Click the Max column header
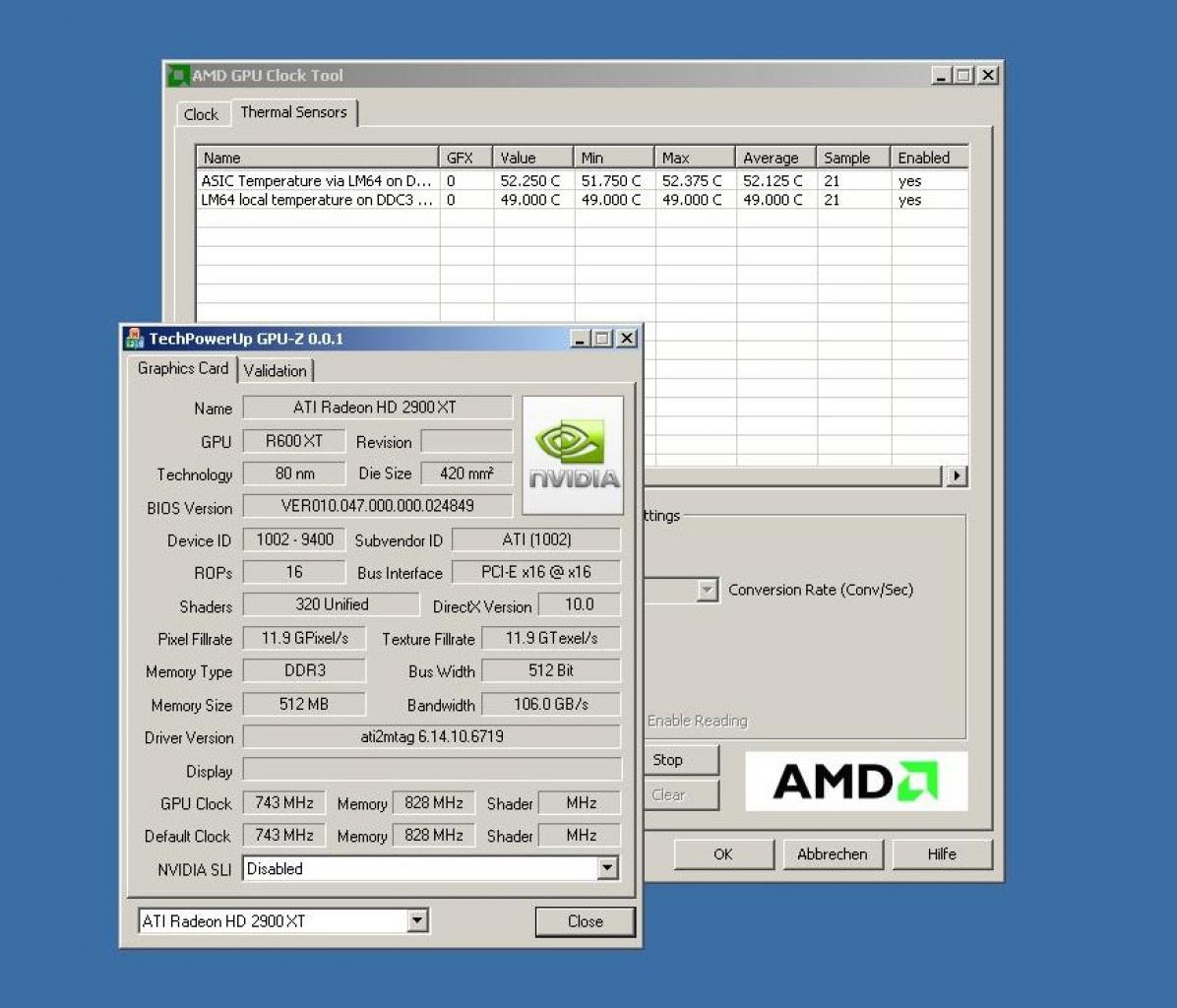Screen dimensions: 1177x1008 [695, 157]
